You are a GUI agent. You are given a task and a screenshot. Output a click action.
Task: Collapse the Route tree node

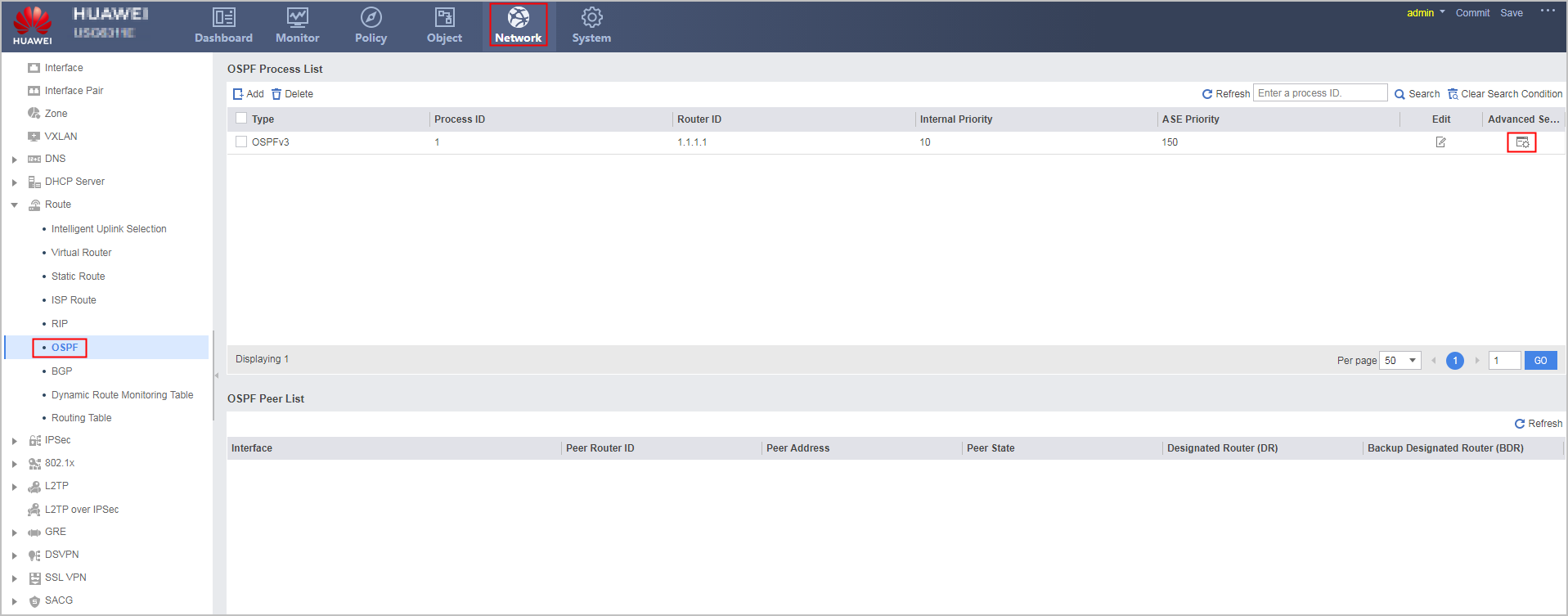pyautogui.click(x=15, y=205)
